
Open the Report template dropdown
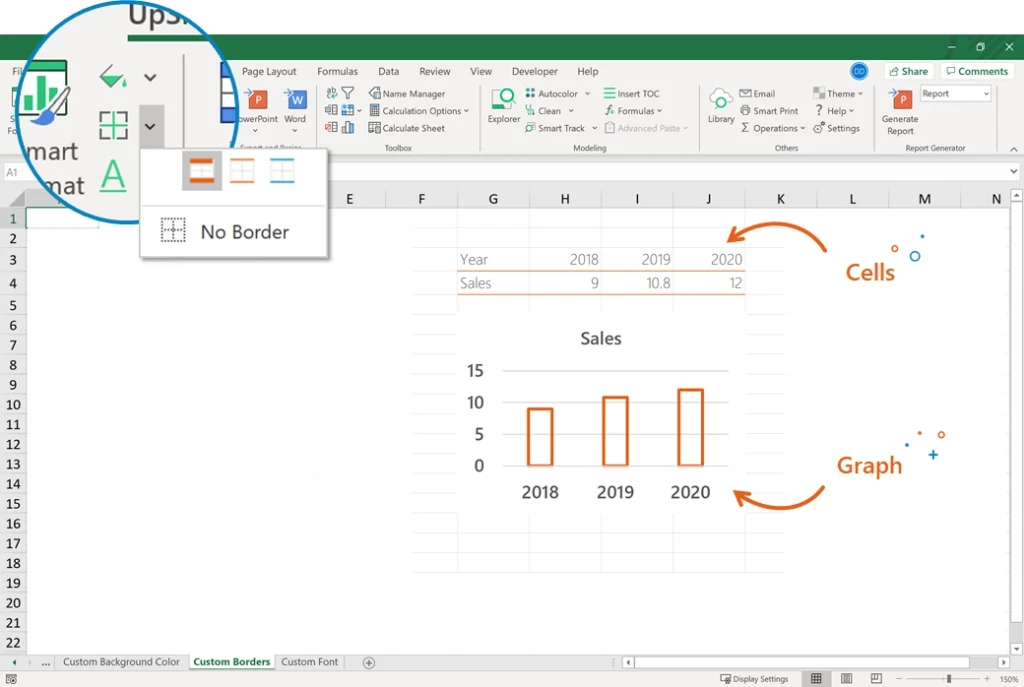tap(953, 91)
